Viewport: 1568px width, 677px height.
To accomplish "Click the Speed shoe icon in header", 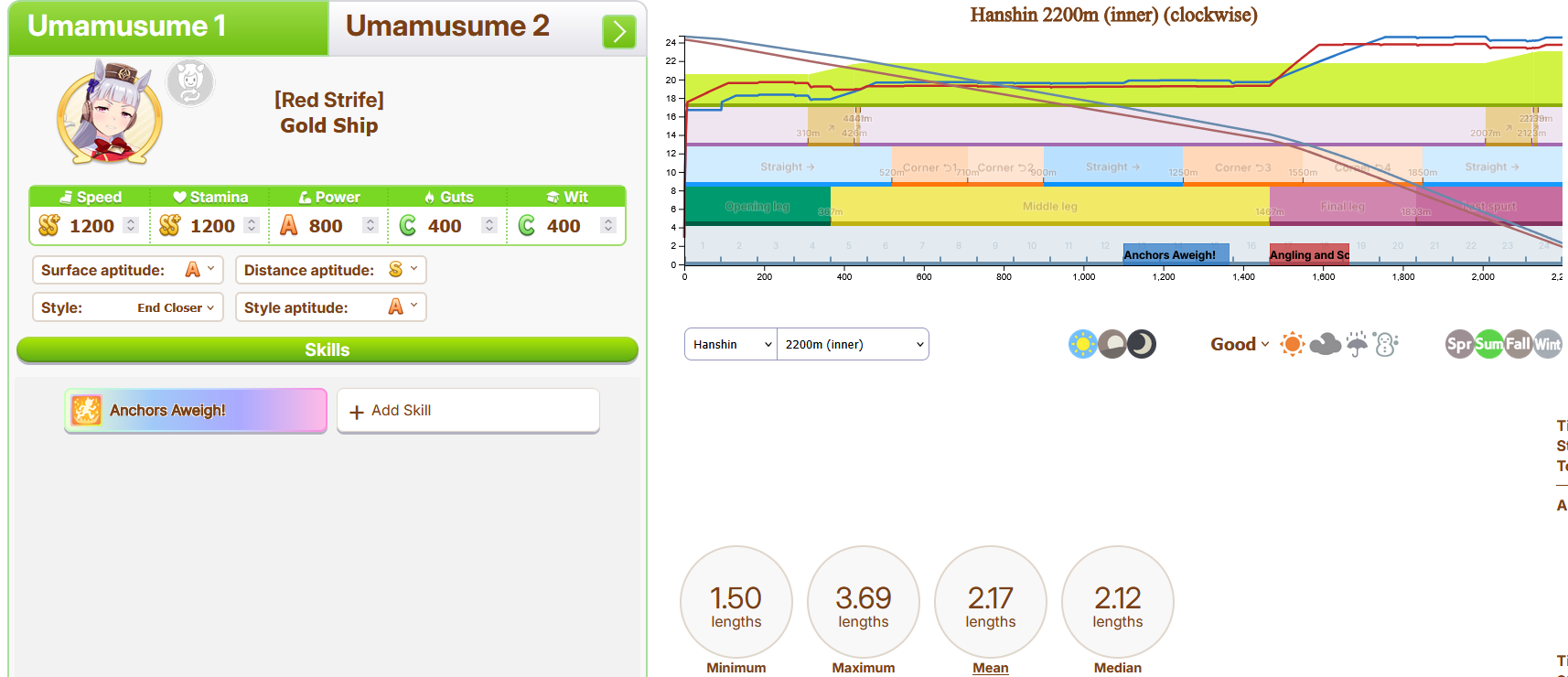I will [66, 197].
